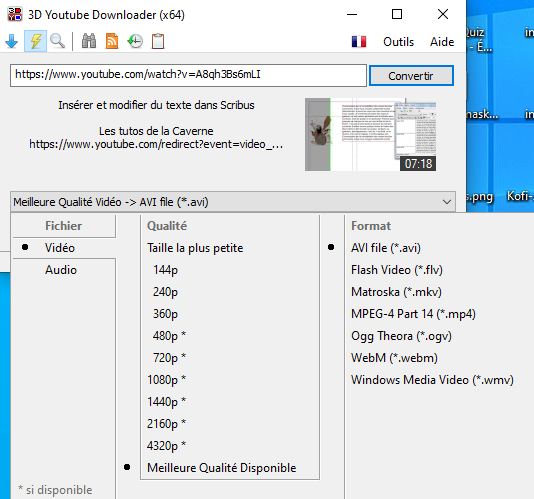Screen dimensions: 534x499
Task: Select MPEG-4 Part 14 (*.mp4) format
Action: click(413, 314)
